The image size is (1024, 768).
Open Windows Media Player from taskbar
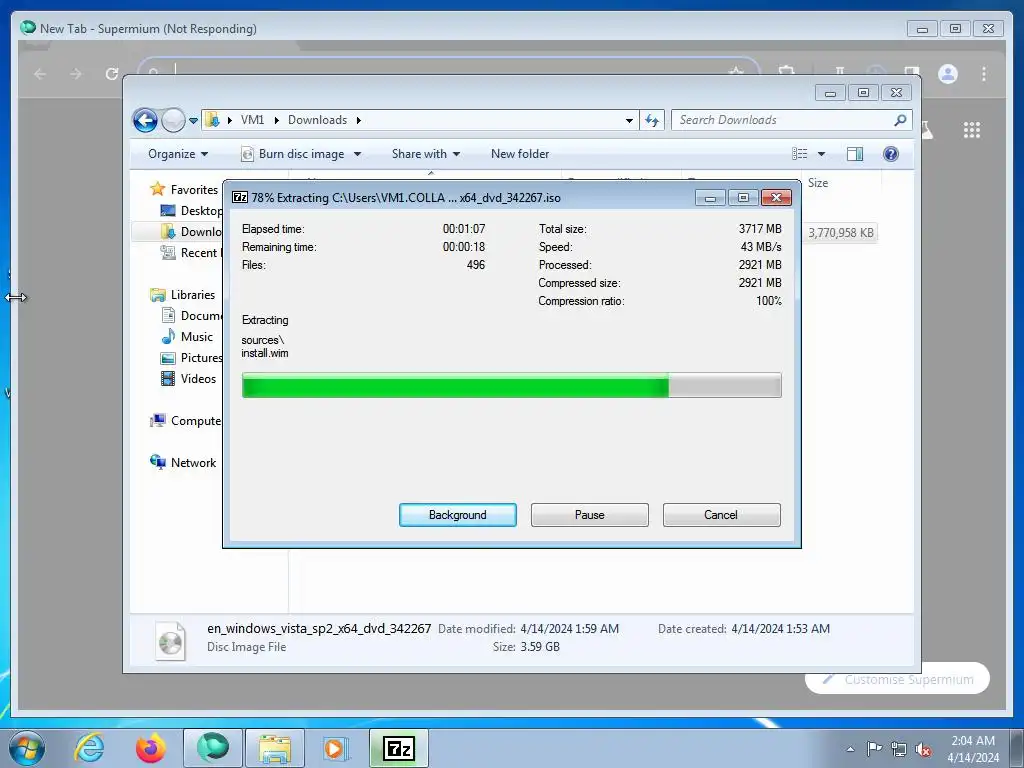click(x=336, y=748)
